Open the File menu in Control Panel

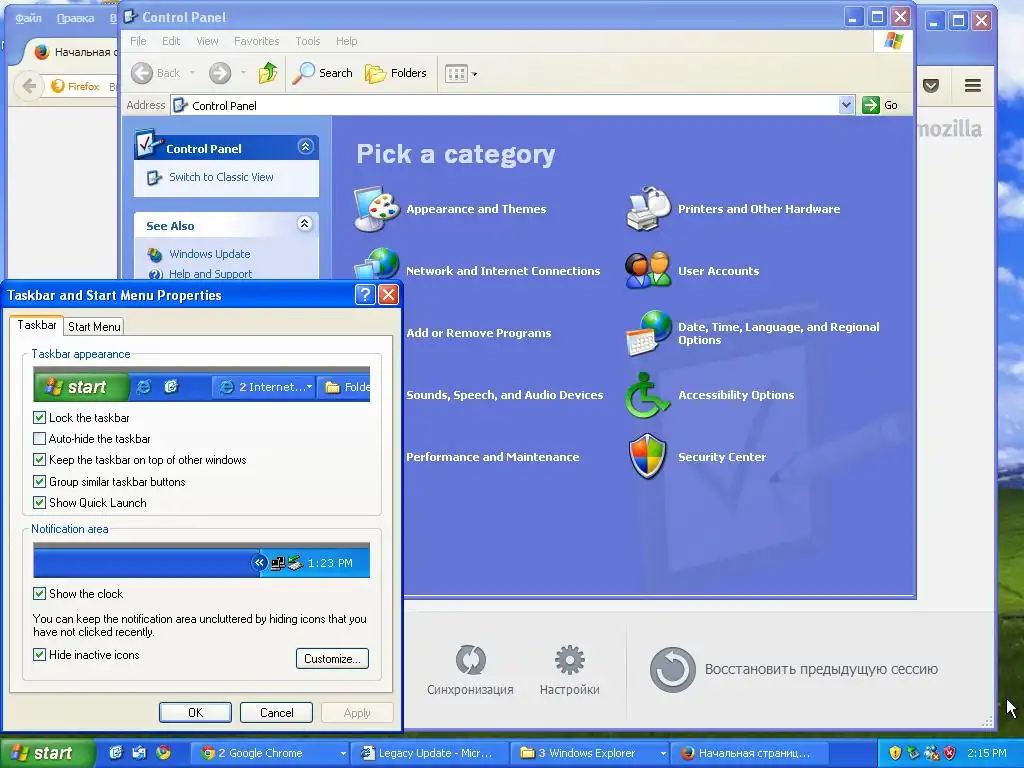pos(138,41)
